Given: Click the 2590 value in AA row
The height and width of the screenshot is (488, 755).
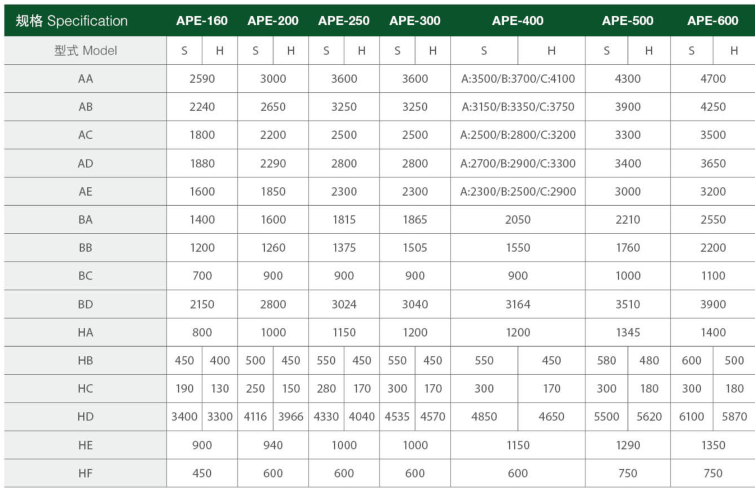Looking at the screenshot, I should coord(202,79).
